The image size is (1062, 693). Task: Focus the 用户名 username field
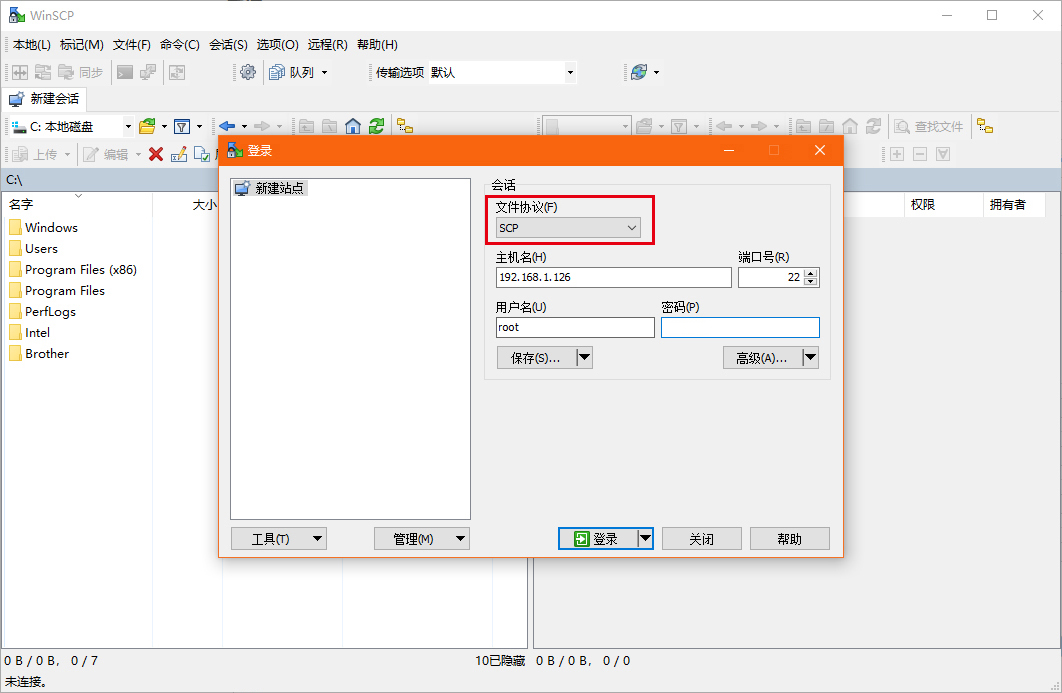(x=575, y=327)
